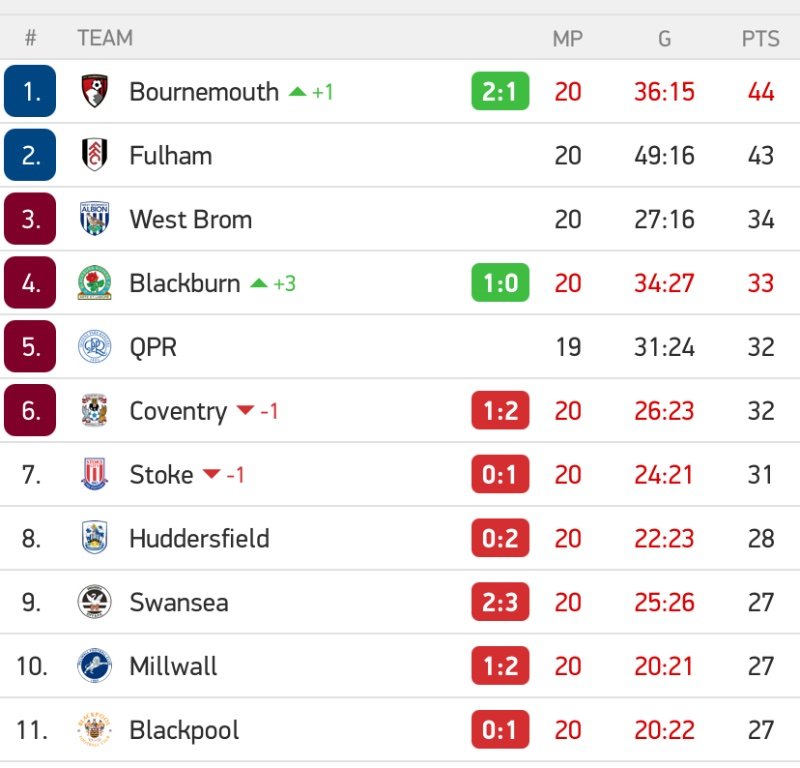
Task: Click the maroon position 6 rank badge
Action: tap(30, 411)
